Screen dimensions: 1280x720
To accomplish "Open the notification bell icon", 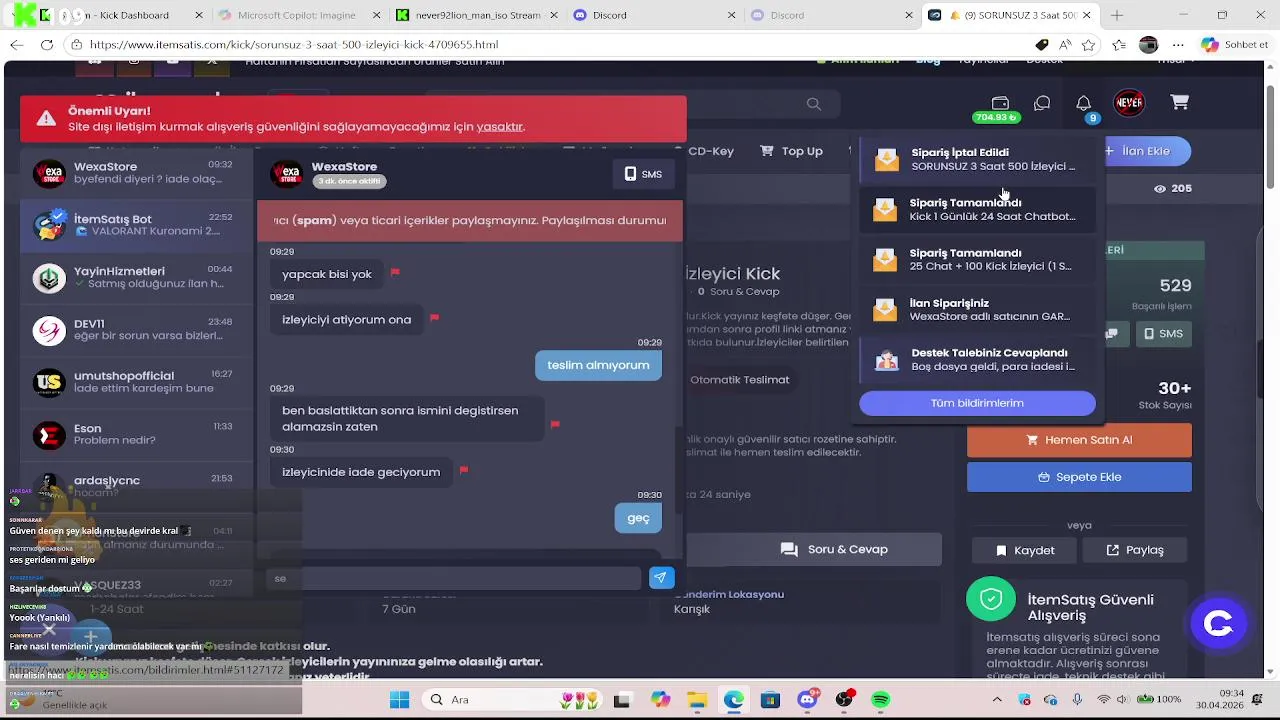I will (1083, 103).
